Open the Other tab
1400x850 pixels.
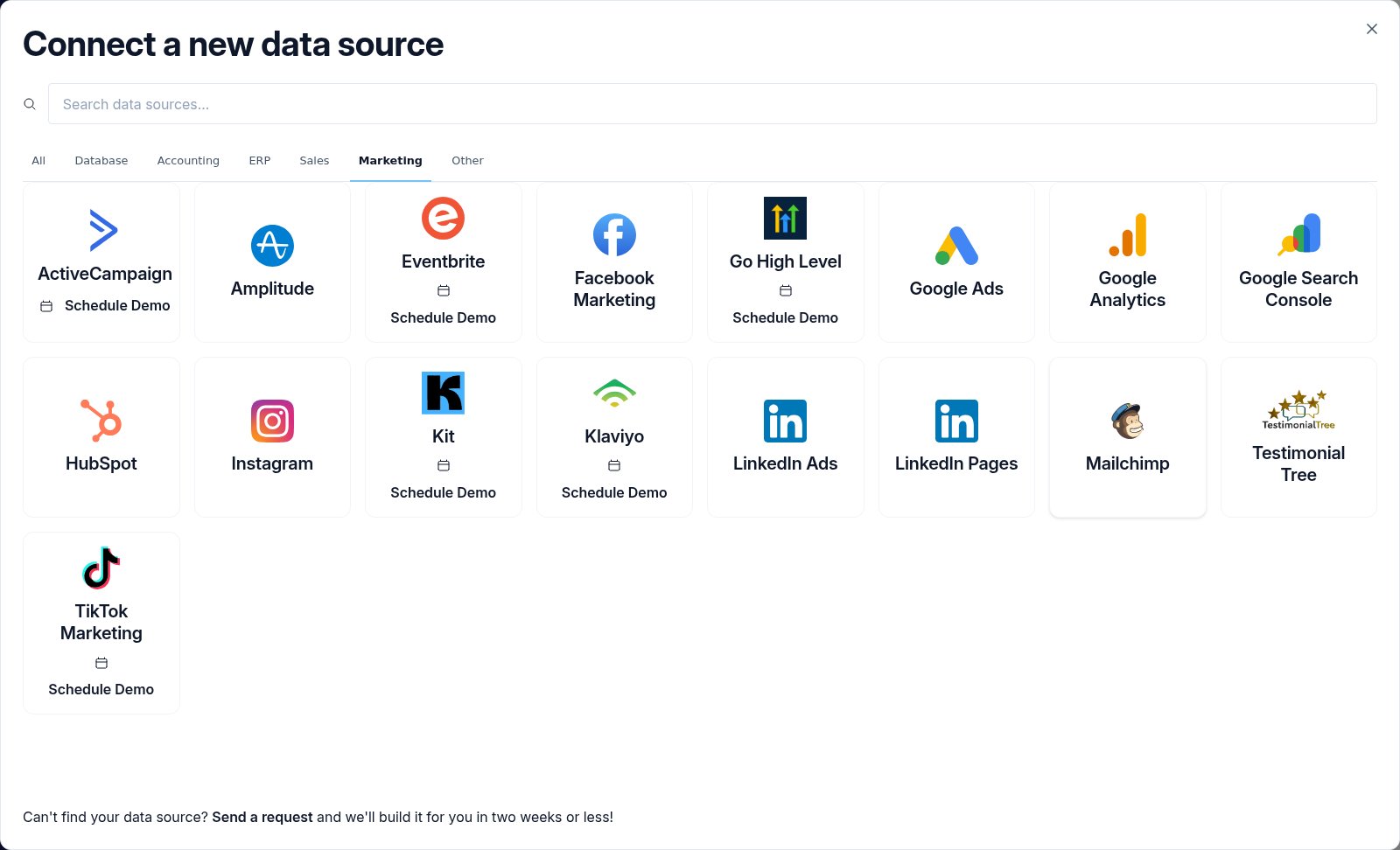(467, 161)
